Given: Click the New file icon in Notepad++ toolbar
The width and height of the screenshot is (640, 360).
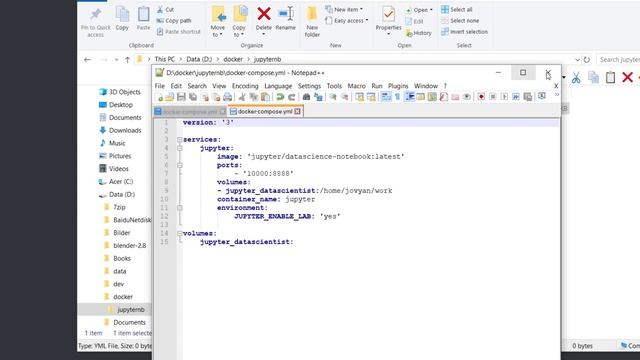Looking at the screenshot, I should pos(159,97).
